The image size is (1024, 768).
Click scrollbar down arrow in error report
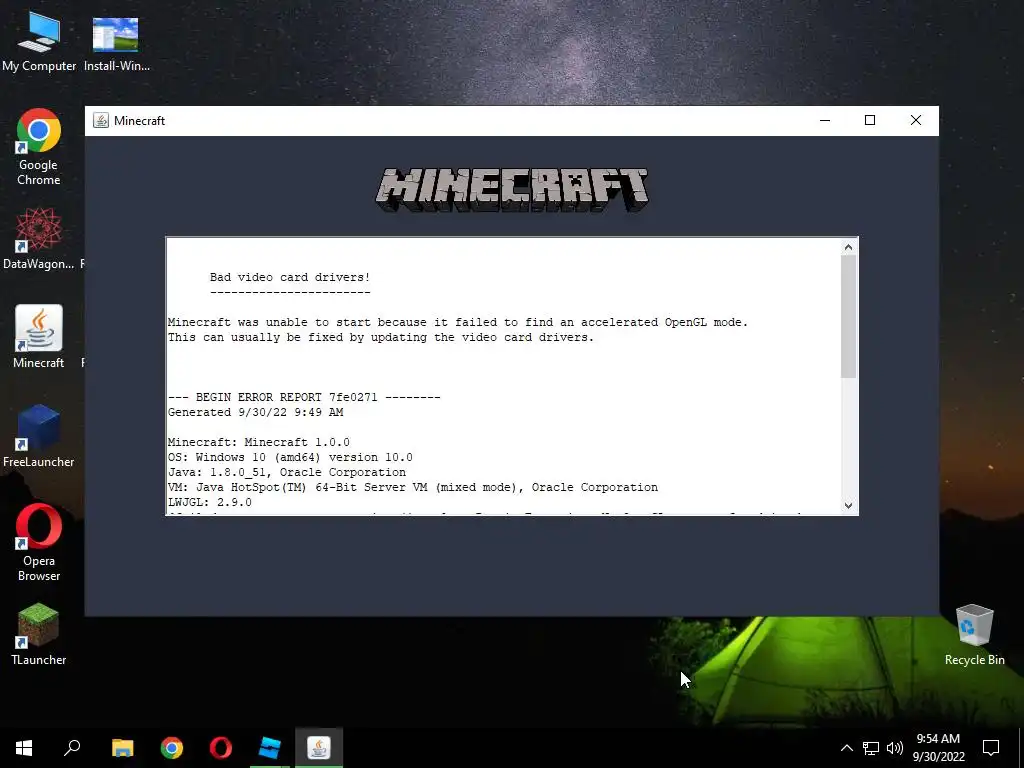(x=848, y=505)
